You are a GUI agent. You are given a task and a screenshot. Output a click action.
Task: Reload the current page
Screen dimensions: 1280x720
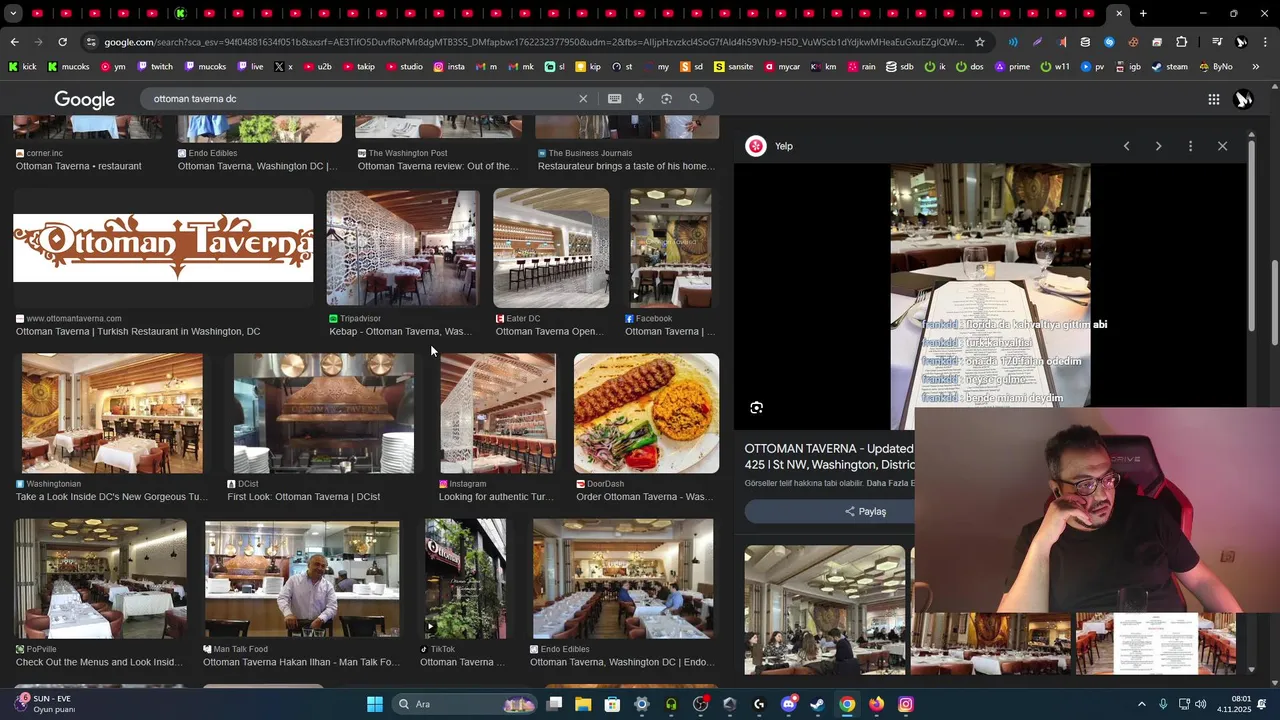(62, 42)
